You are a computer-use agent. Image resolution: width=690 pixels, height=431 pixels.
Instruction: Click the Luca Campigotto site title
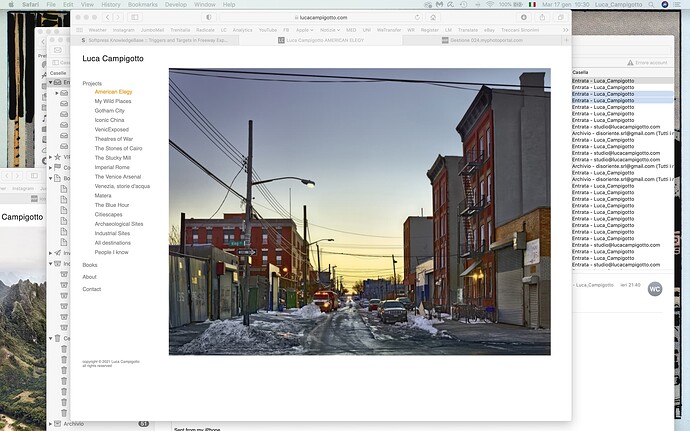click(x=113, y=59)
